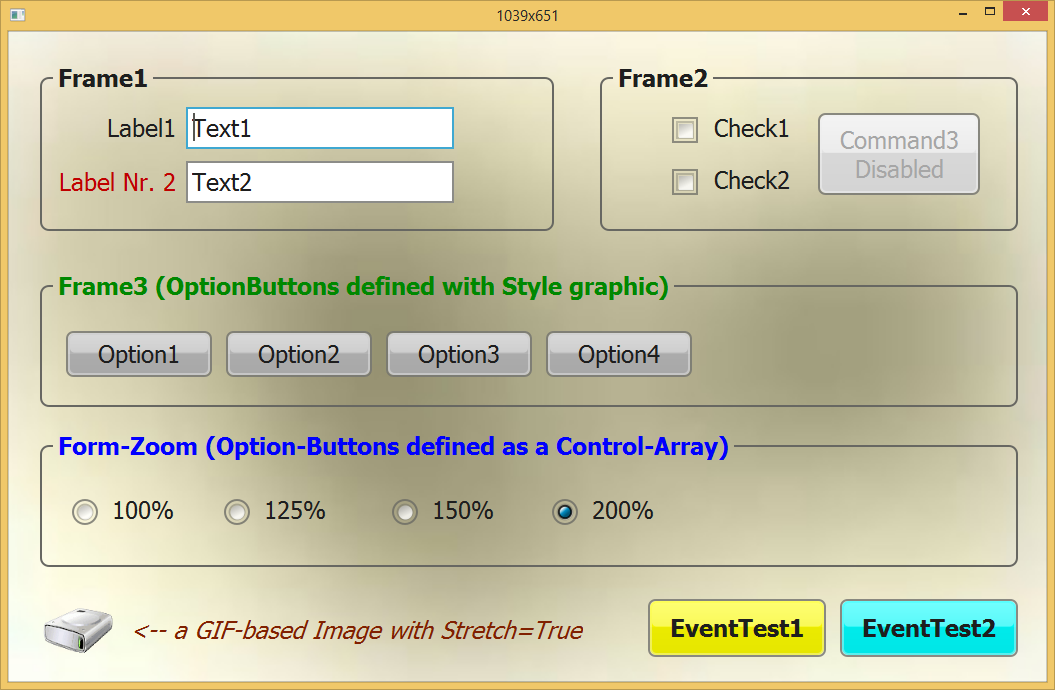The image size is (1055, 690).
Task: Select the 100% zoom radio button
Action: (85, 511)
